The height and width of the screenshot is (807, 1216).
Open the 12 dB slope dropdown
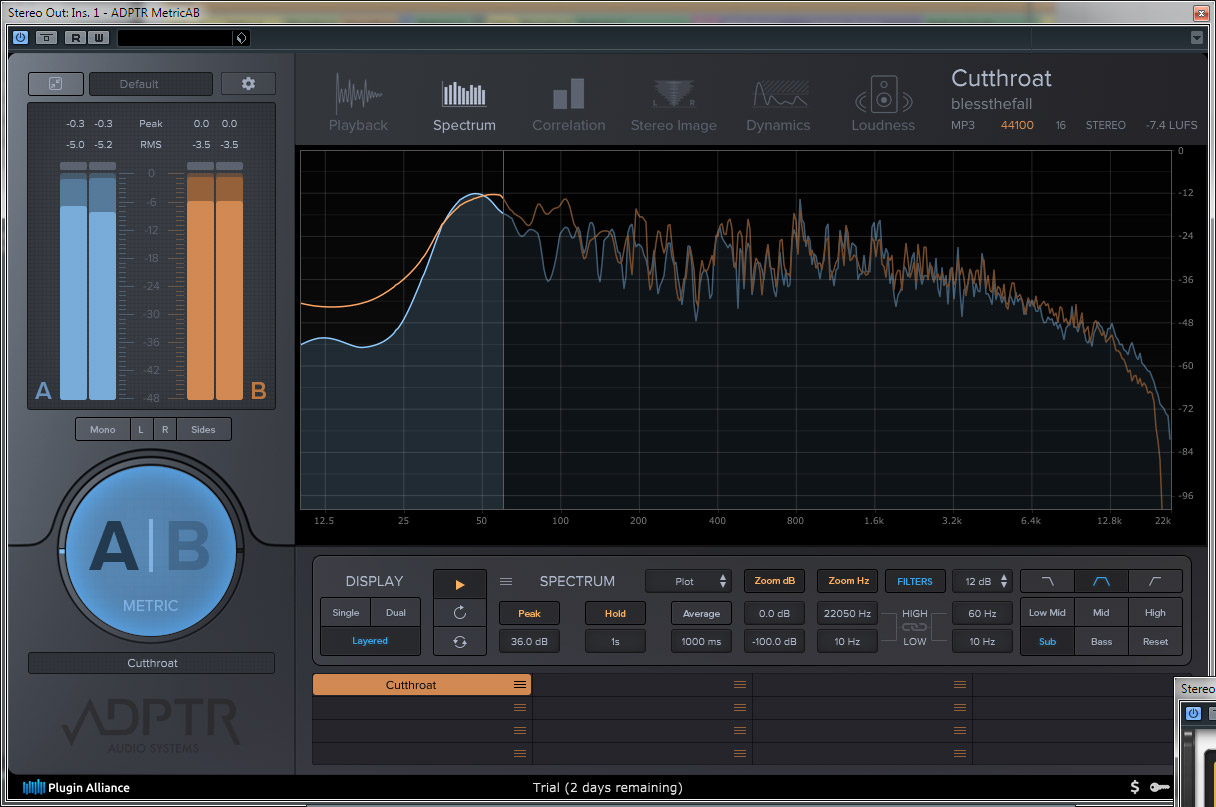click(981, 581)
